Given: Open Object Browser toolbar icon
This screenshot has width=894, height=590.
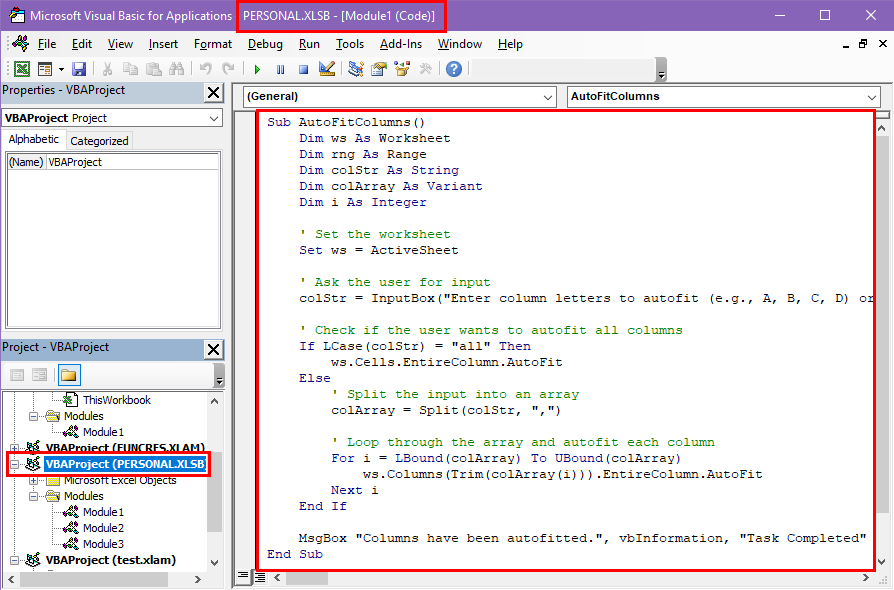Looking at the screenshot, I should (402, 70).
